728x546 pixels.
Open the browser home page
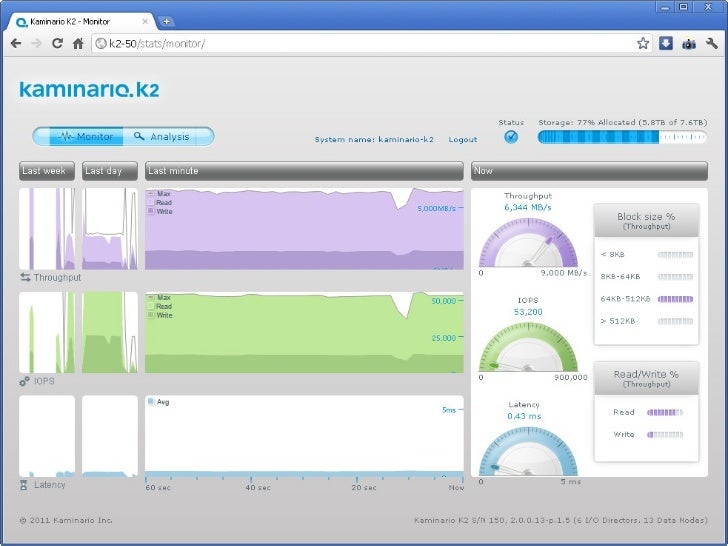tap(78, 44)
